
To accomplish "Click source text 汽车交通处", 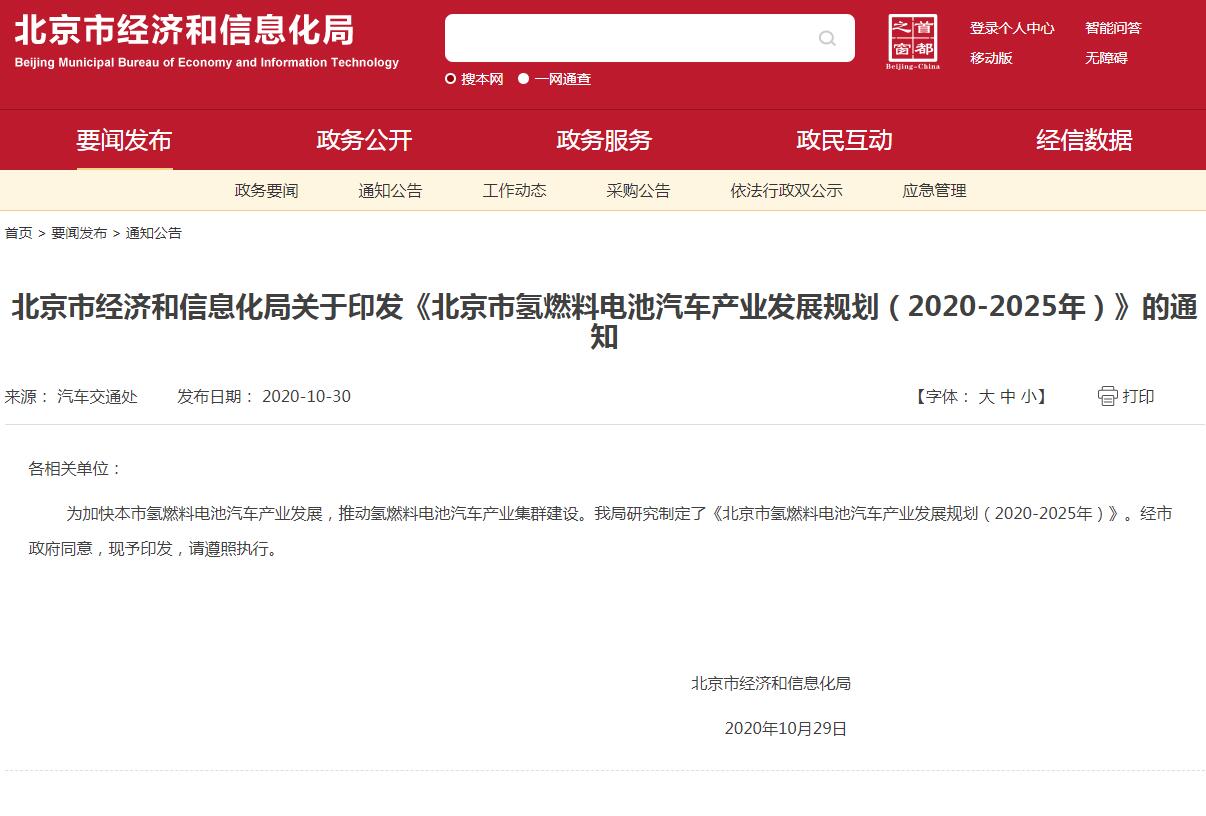I will (x=97, y=396).
